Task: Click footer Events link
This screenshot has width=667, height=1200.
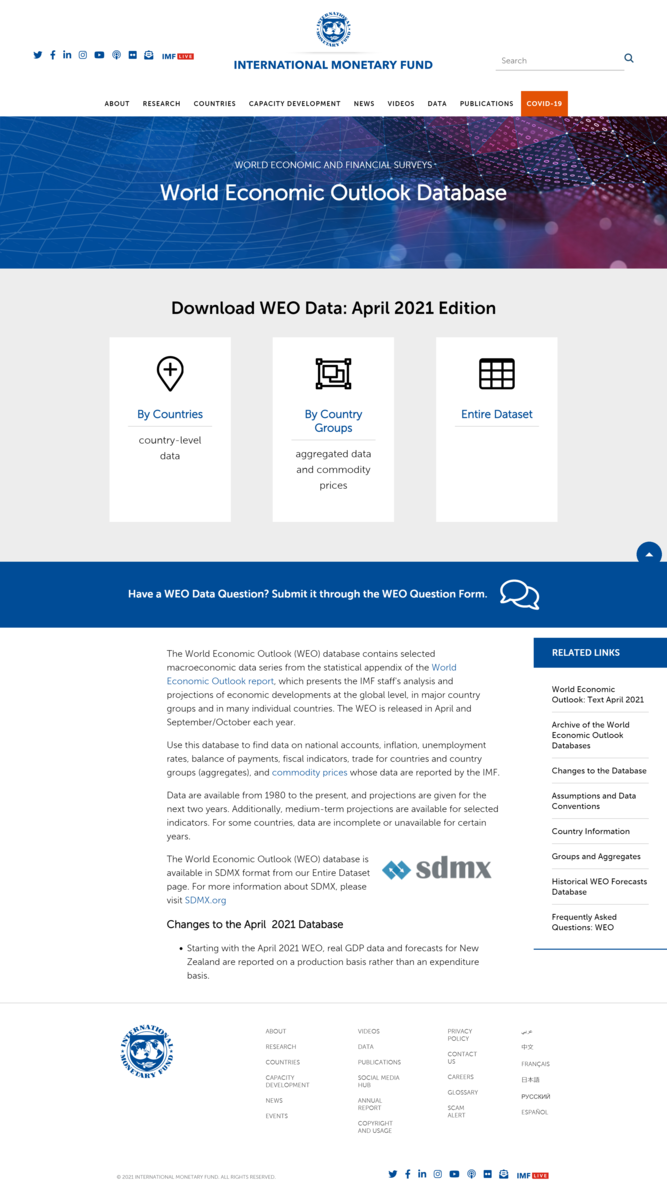Action: coord(277,1116)
